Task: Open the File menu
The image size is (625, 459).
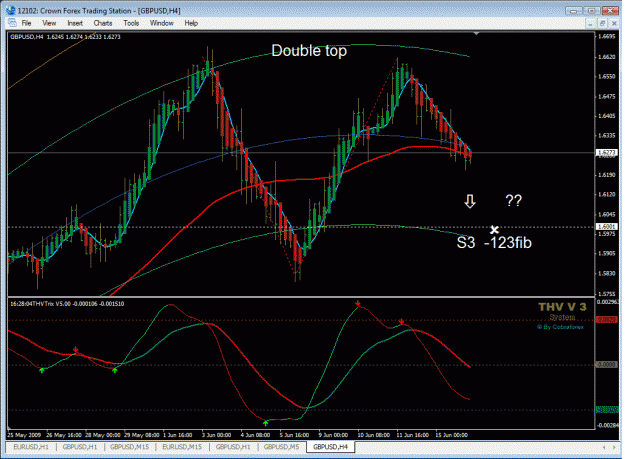Action: [x=26, y=23]
